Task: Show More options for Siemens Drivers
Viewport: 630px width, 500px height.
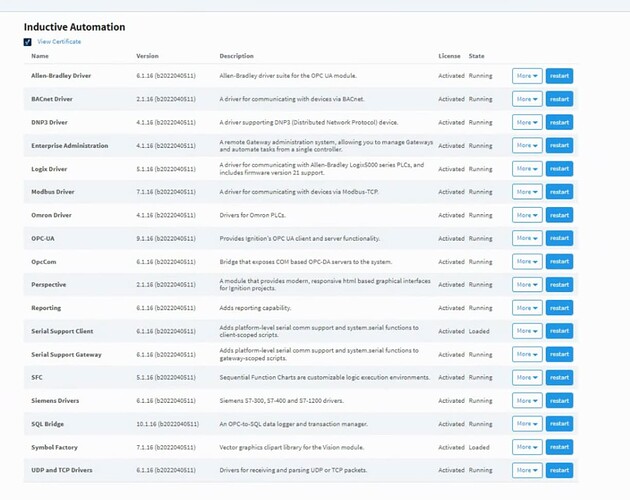Action: [x=527, y=401]
